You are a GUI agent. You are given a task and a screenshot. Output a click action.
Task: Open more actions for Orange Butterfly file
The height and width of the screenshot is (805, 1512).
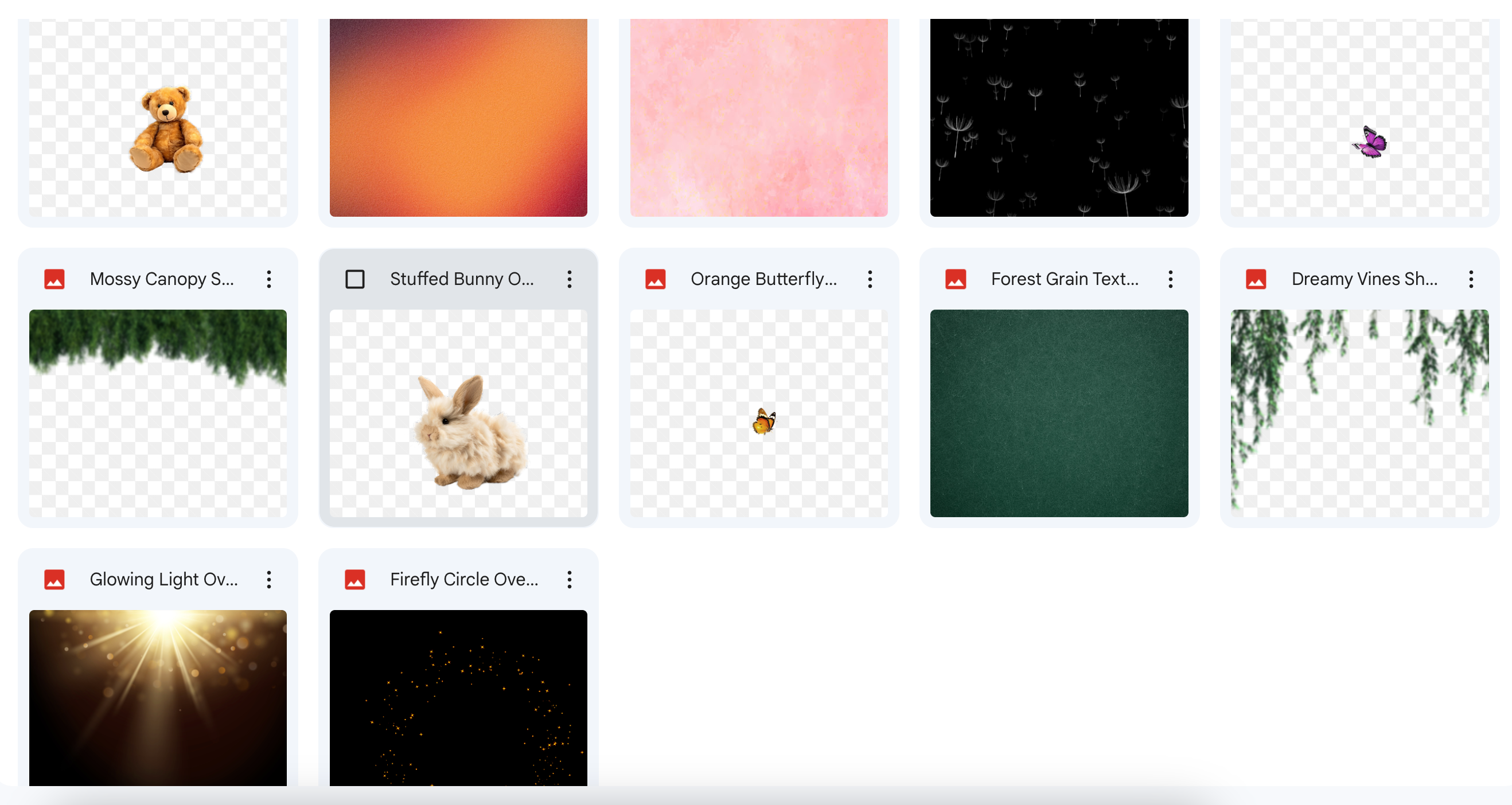click(x=870, y=279)
